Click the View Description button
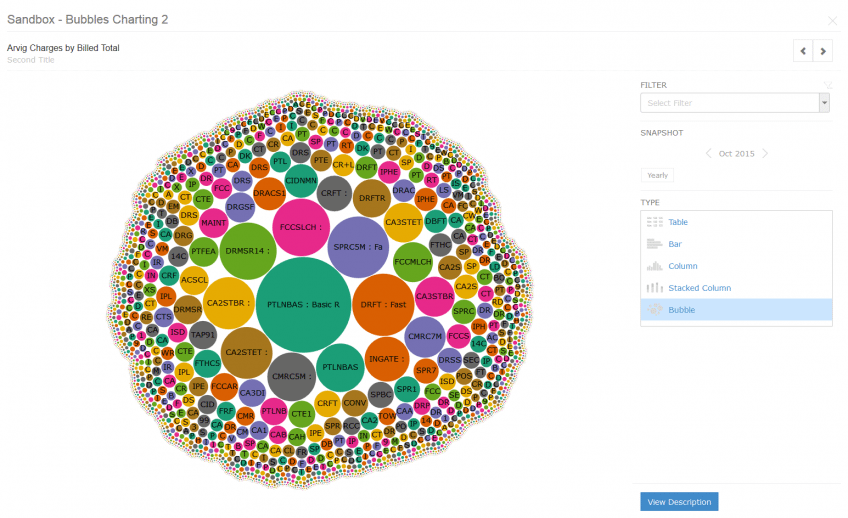Viewport: 848px width, 518px height. [x=679, y=502]
